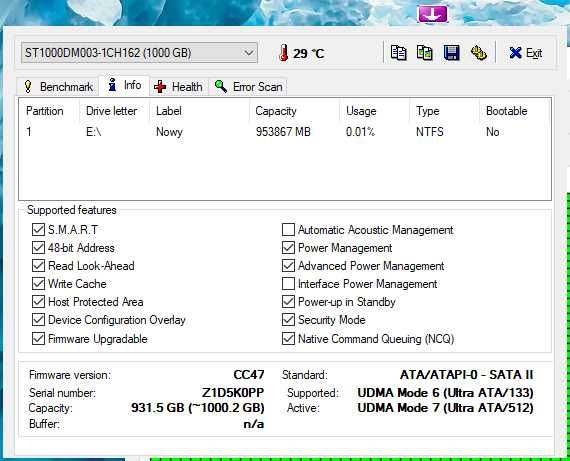
Task: Go to the Error Scan tab
Action: coord(248,87)
